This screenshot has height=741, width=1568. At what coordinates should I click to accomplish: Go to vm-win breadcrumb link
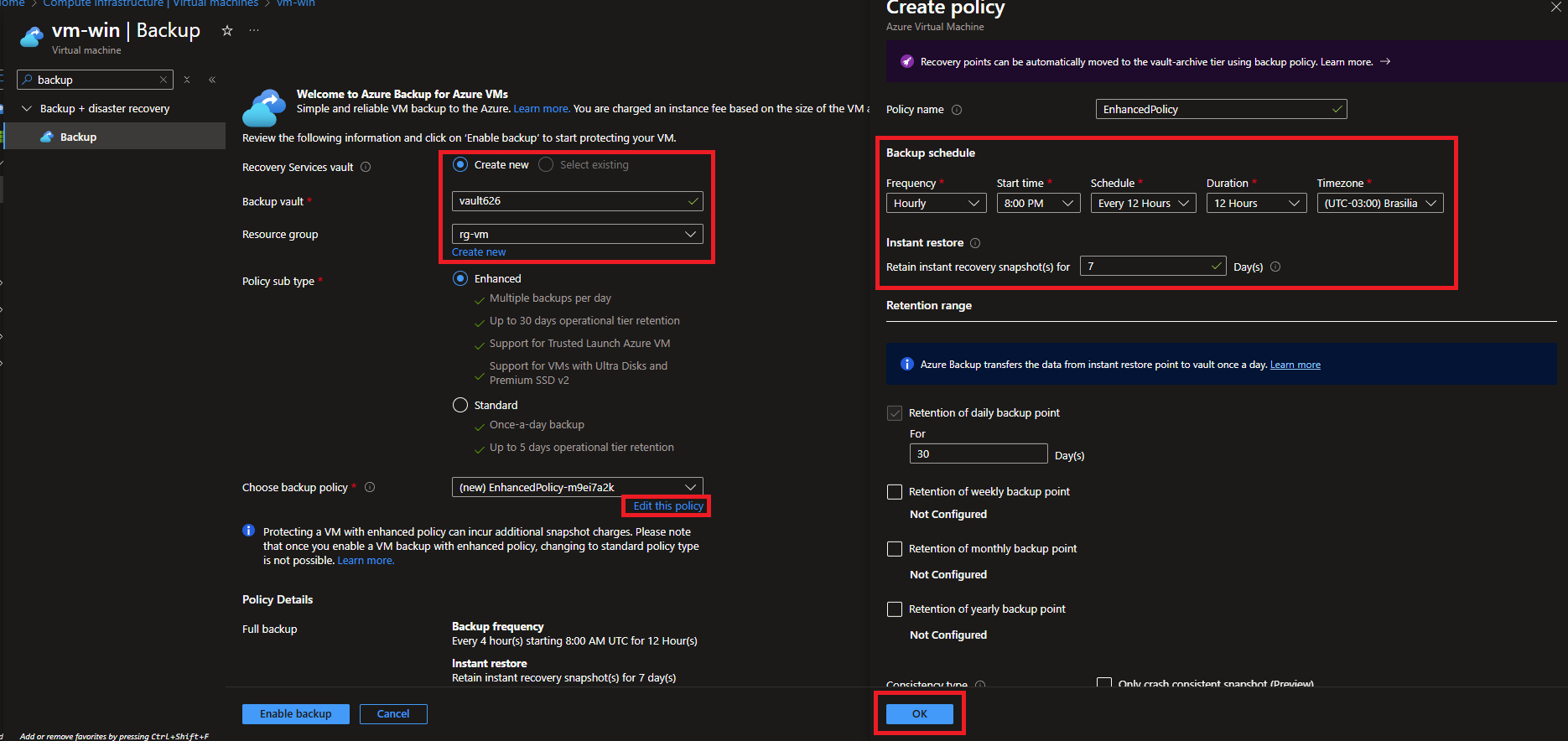[x=296, y=3]
